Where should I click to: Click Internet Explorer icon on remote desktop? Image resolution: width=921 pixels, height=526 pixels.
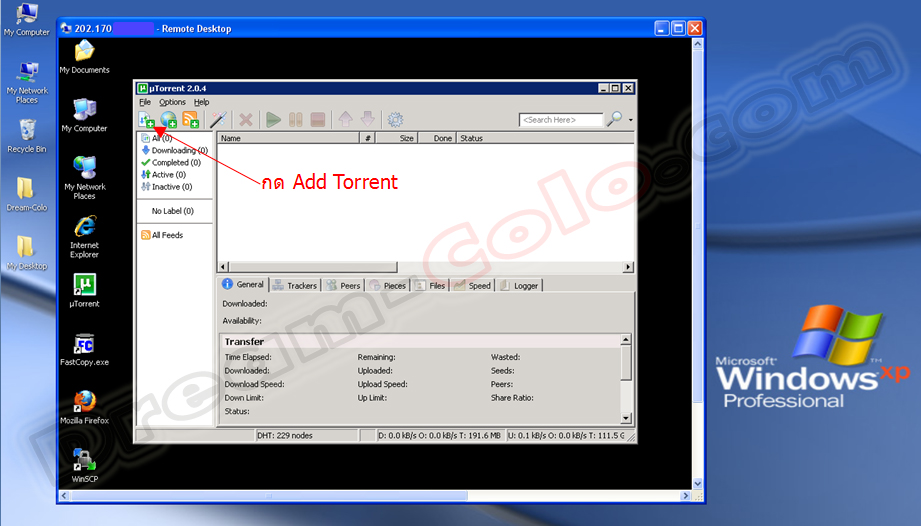coord(85,237)
